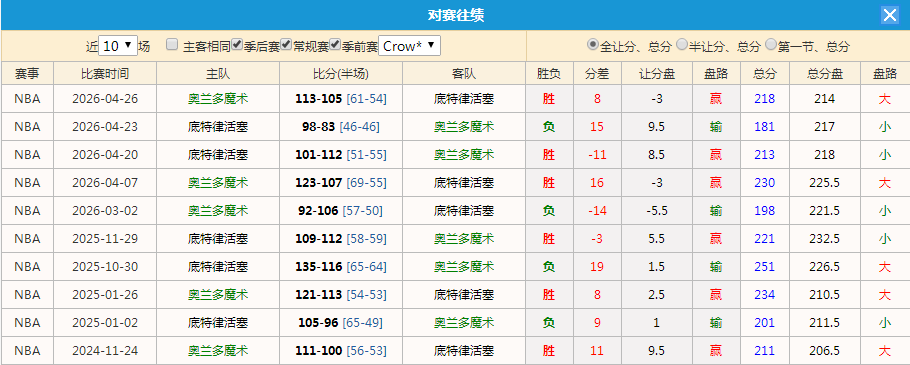
Task: Click the 赛事 column header
Action: (x=27, y=74)
